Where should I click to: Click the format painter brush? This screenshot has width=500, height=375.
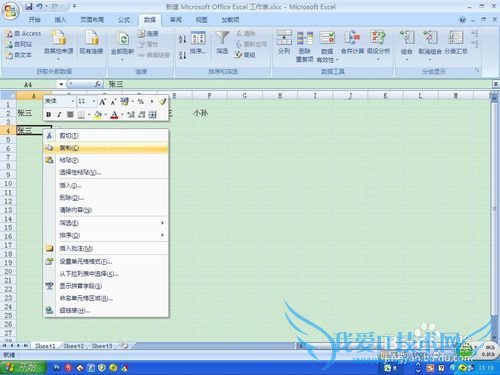162,101
